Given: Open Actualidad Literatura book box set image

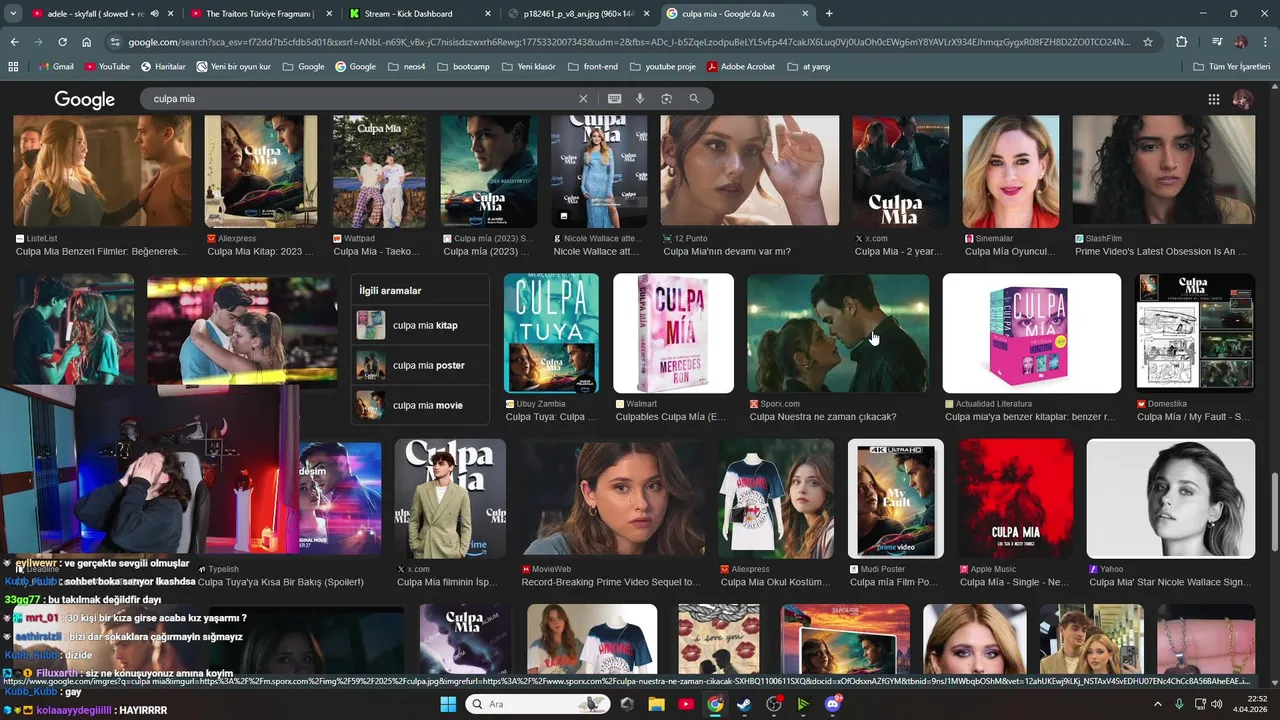Looking at the screenshot, I should click(x=1032, y=333).
